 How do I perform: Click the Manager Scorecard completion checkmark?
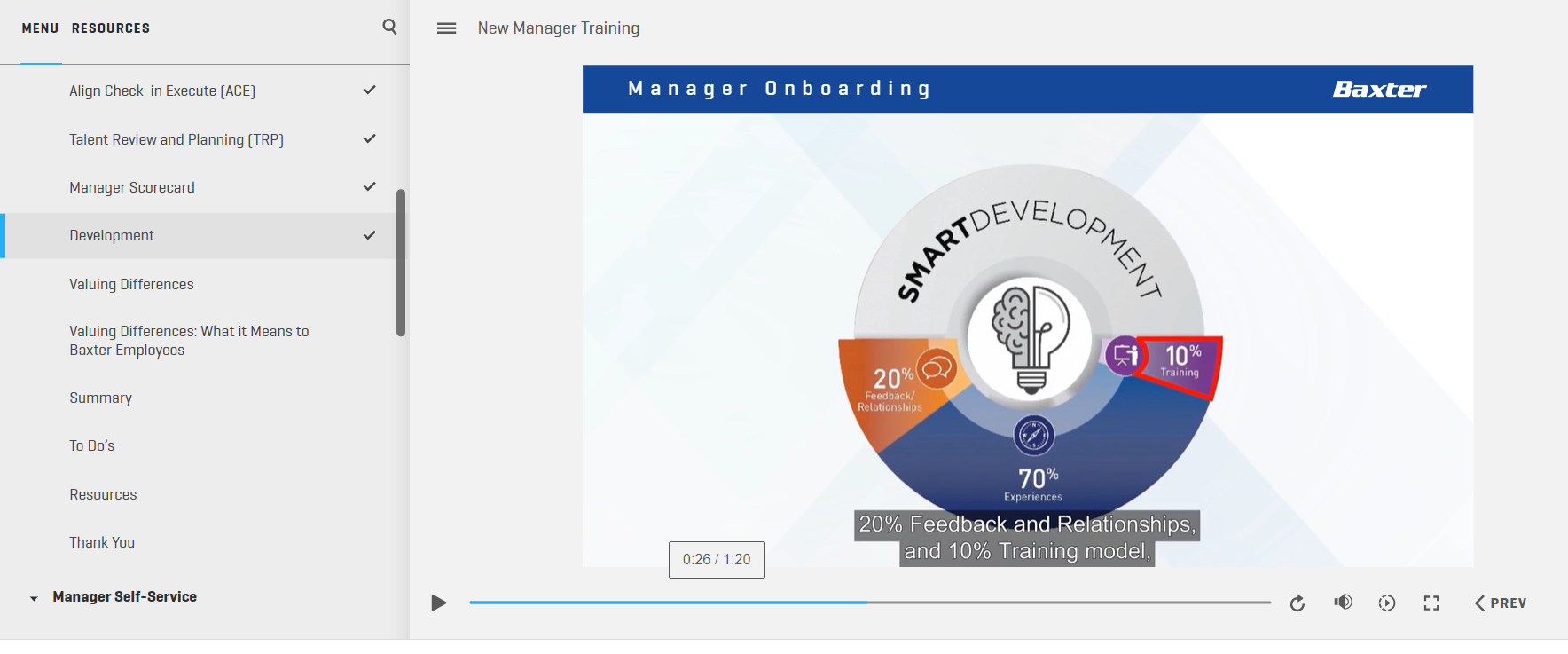[x=370, y=186]
